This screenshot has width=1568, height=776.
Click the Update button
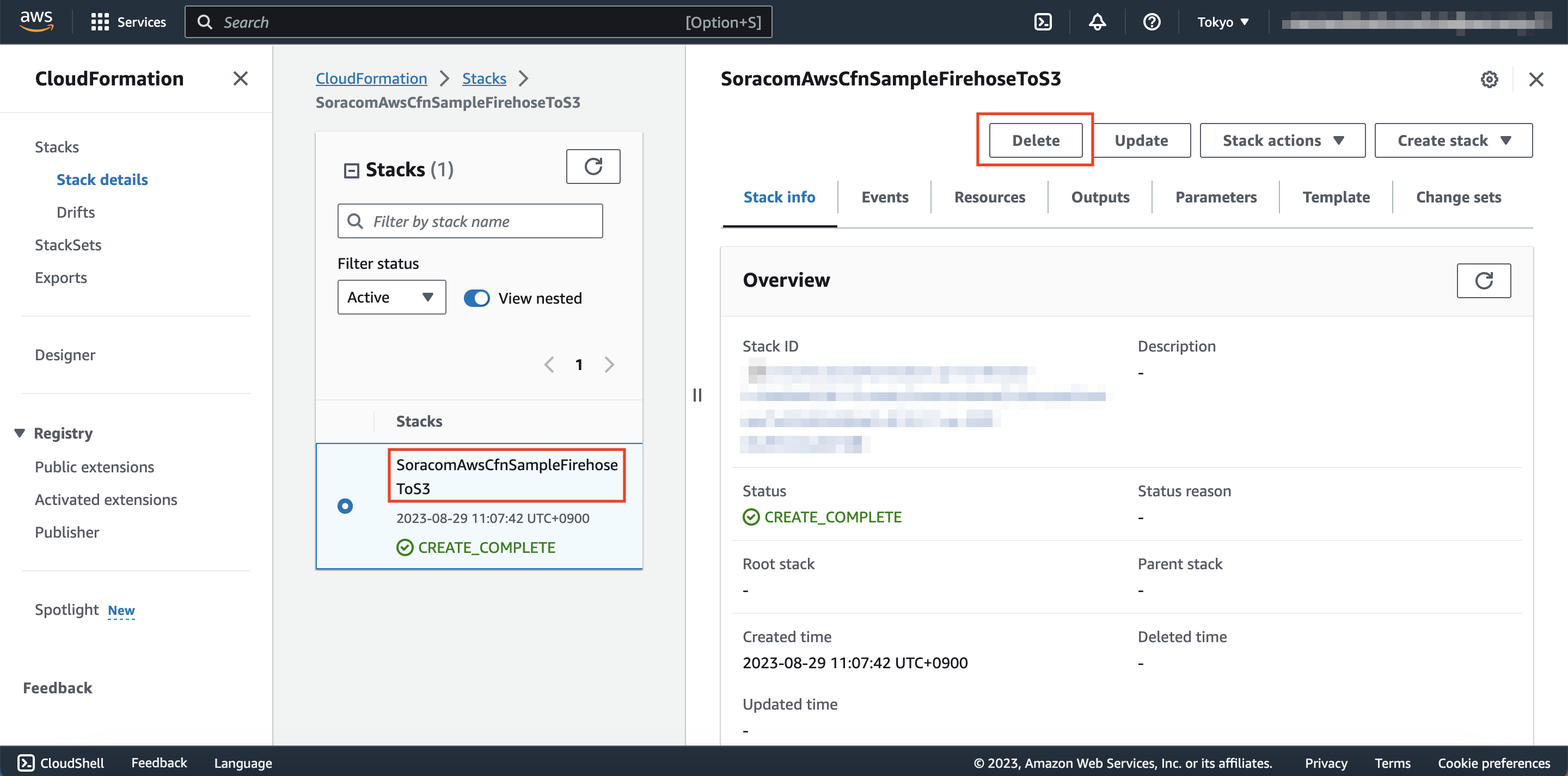(x=1142, y=140)
